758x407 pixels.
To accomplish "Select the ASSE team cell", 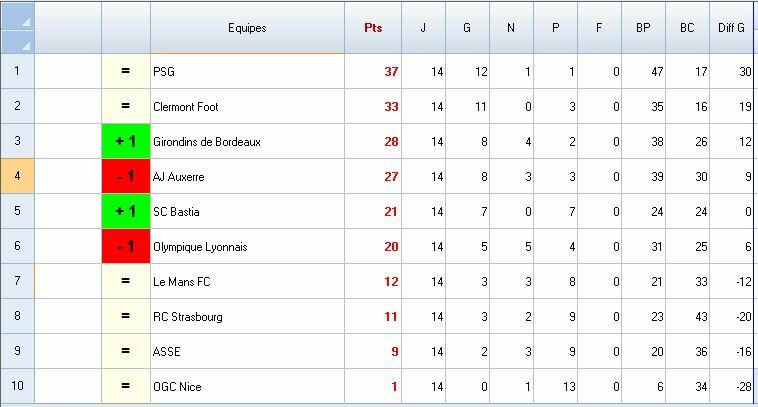I will 168,352.
